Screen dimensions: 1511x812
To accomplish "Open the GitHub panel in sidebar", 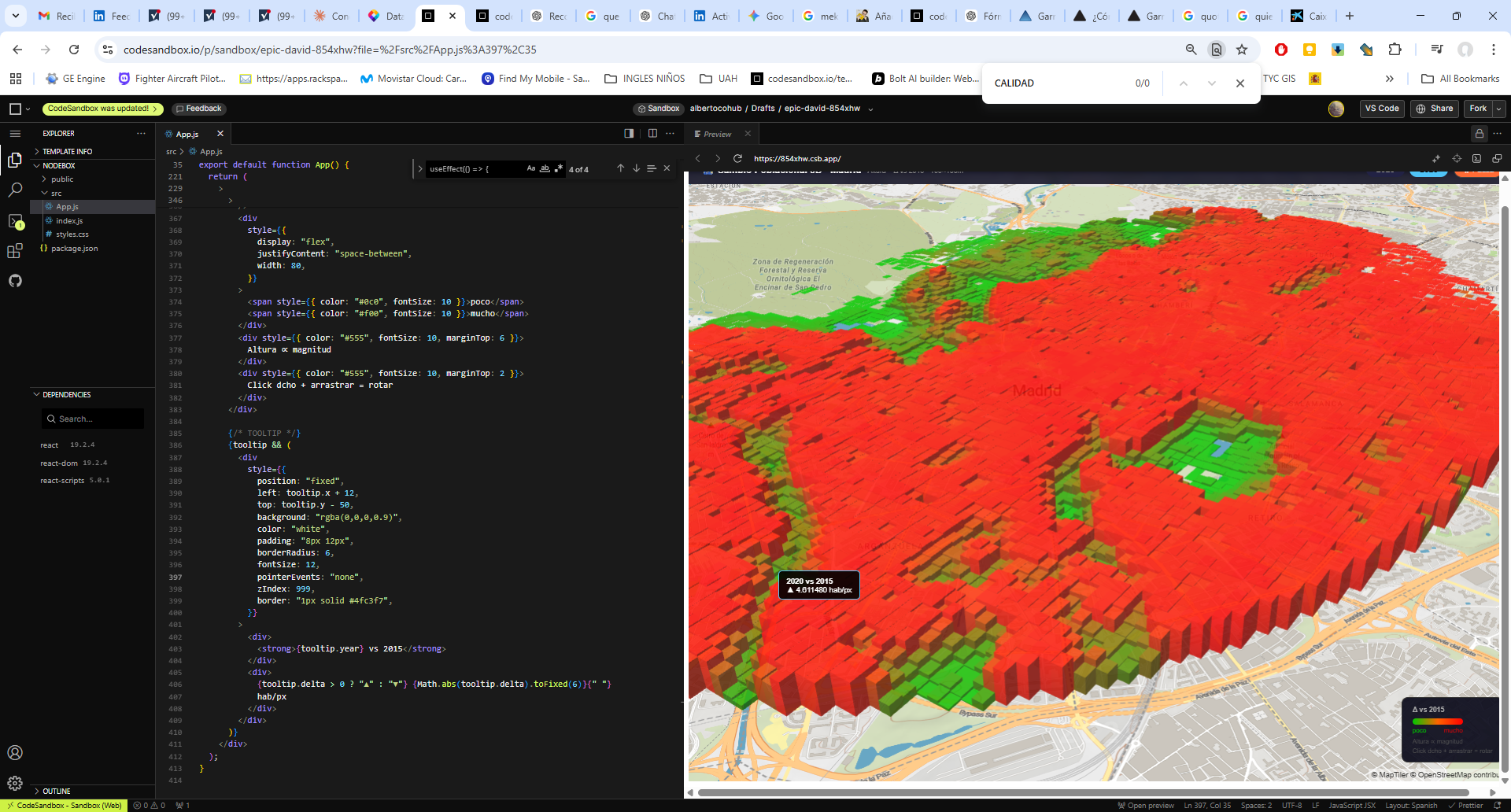I will tap(15, 281).
